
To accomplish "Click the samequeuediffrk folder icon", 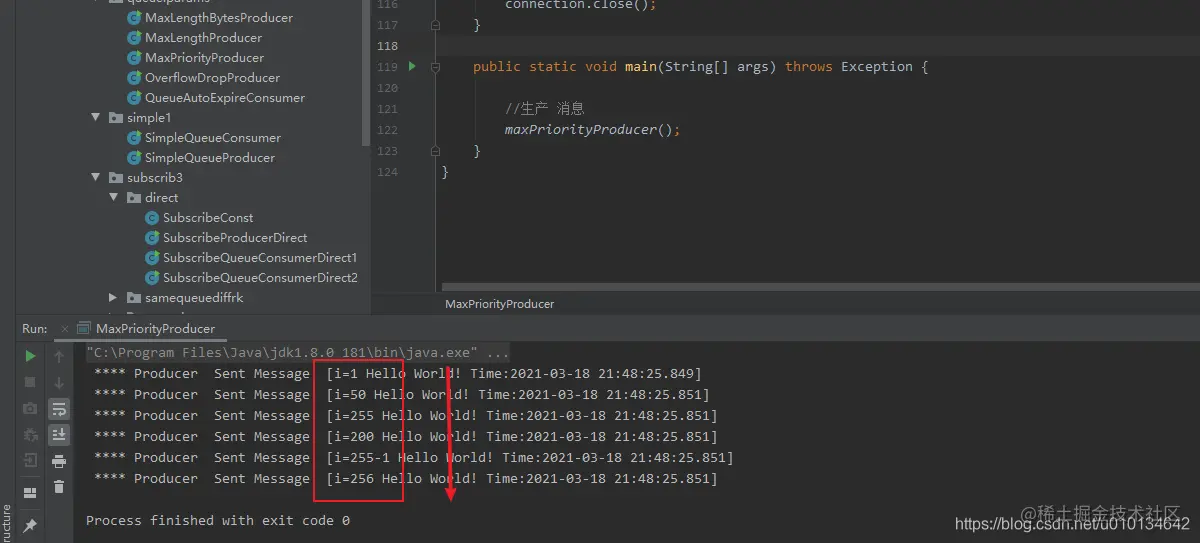I will coord(135,298).
